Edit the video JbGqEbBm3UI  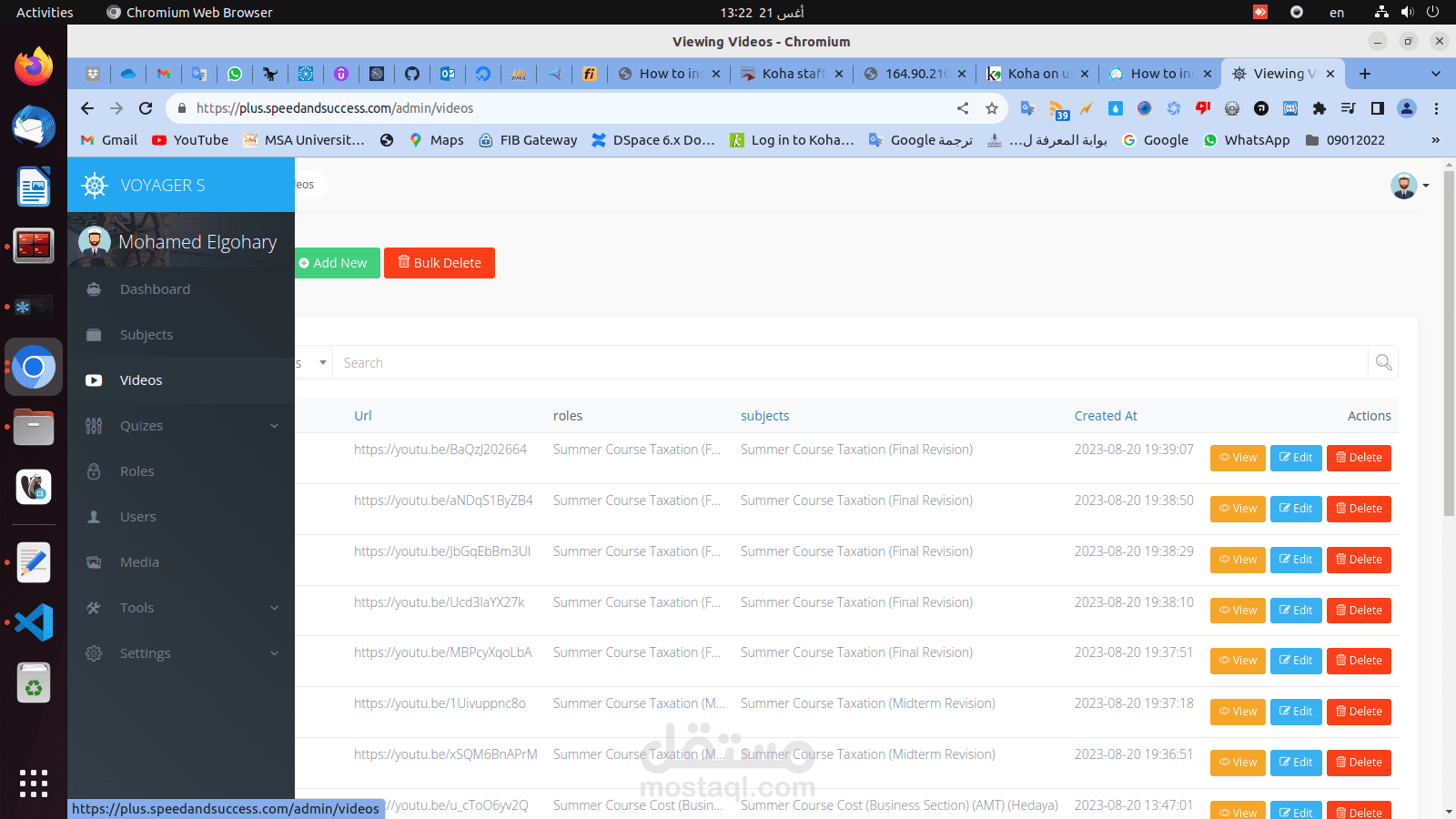(1296, 560)
